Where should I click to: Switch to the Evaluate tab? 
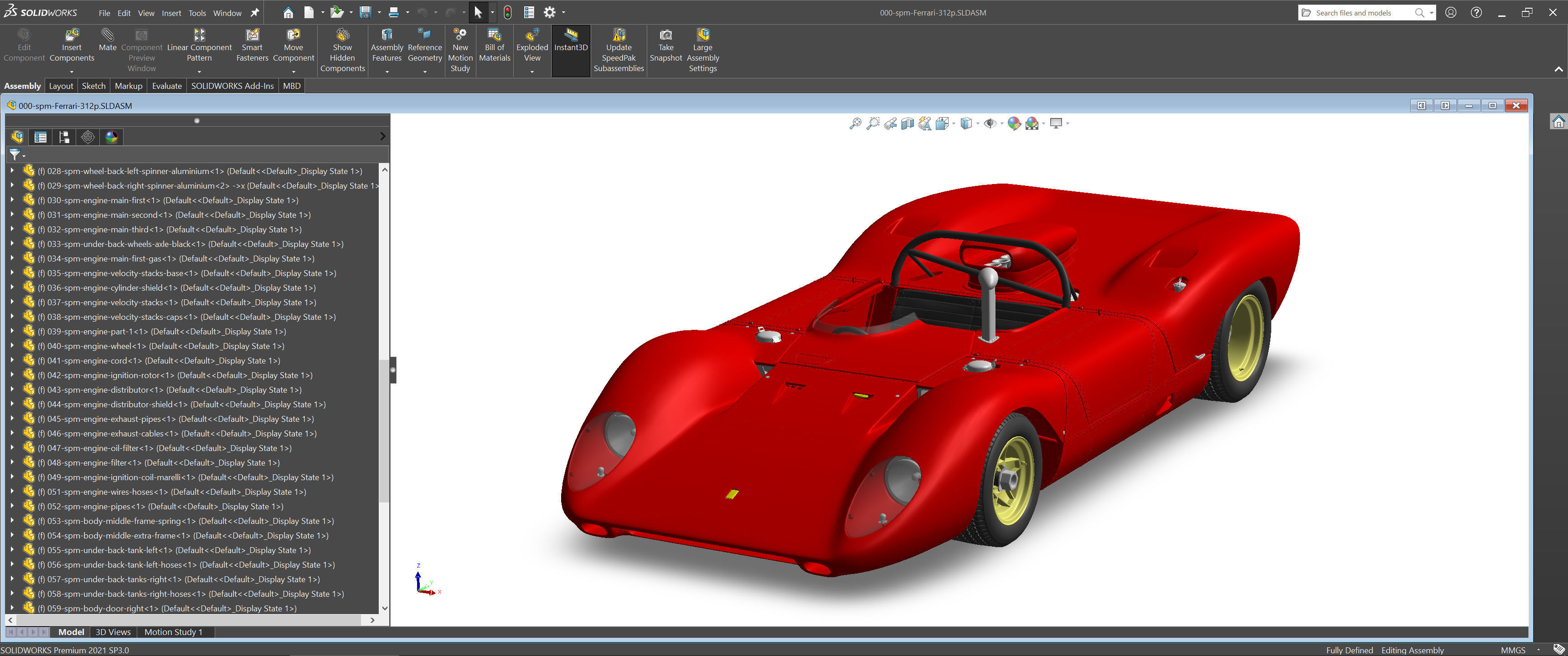coord(166,86)
